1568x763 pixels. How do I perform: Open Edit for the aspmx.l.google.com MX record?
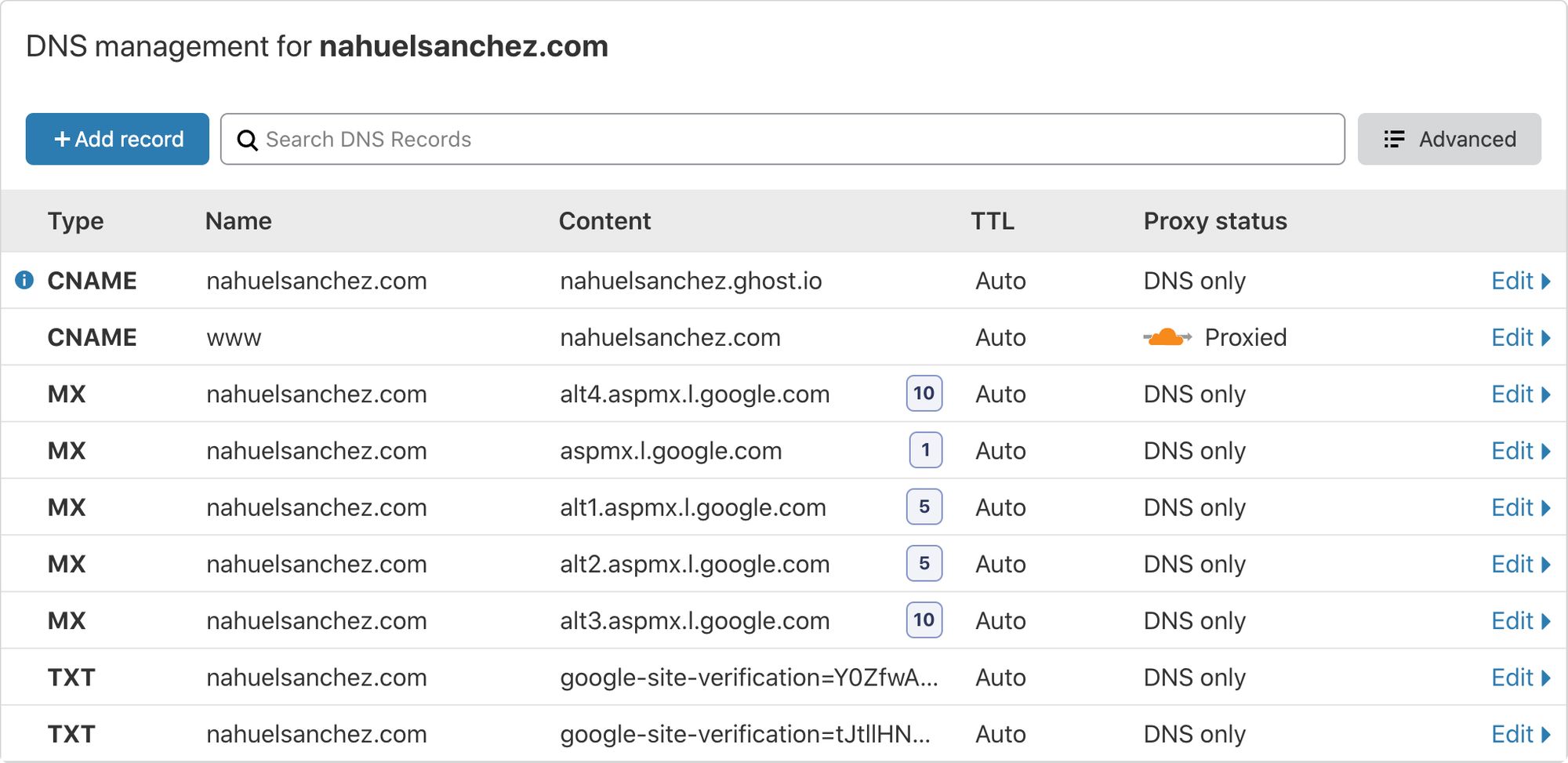coord(1519,451)
